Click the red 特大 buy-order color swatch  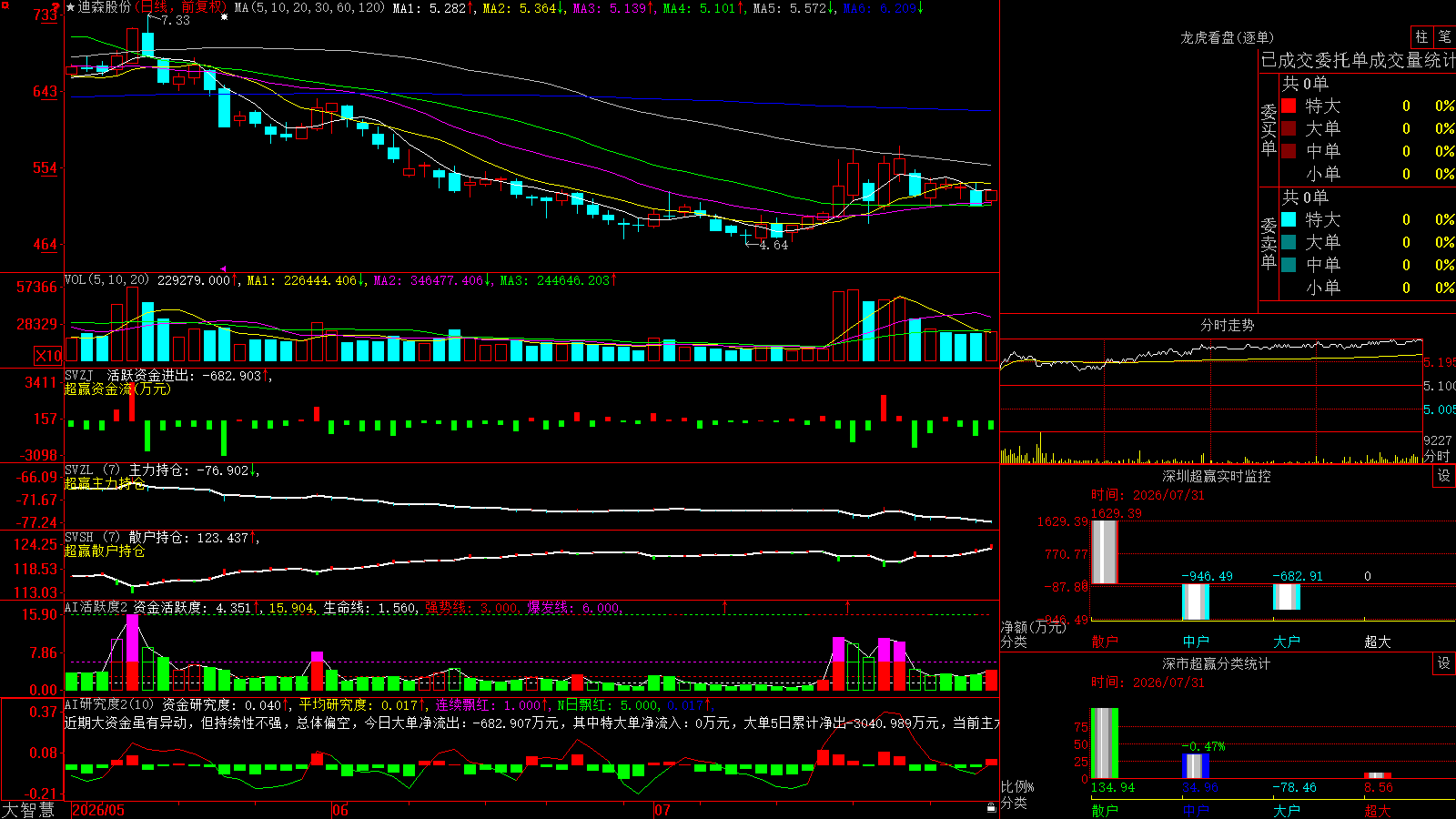pyautogui.click(x=1289, y=106)
